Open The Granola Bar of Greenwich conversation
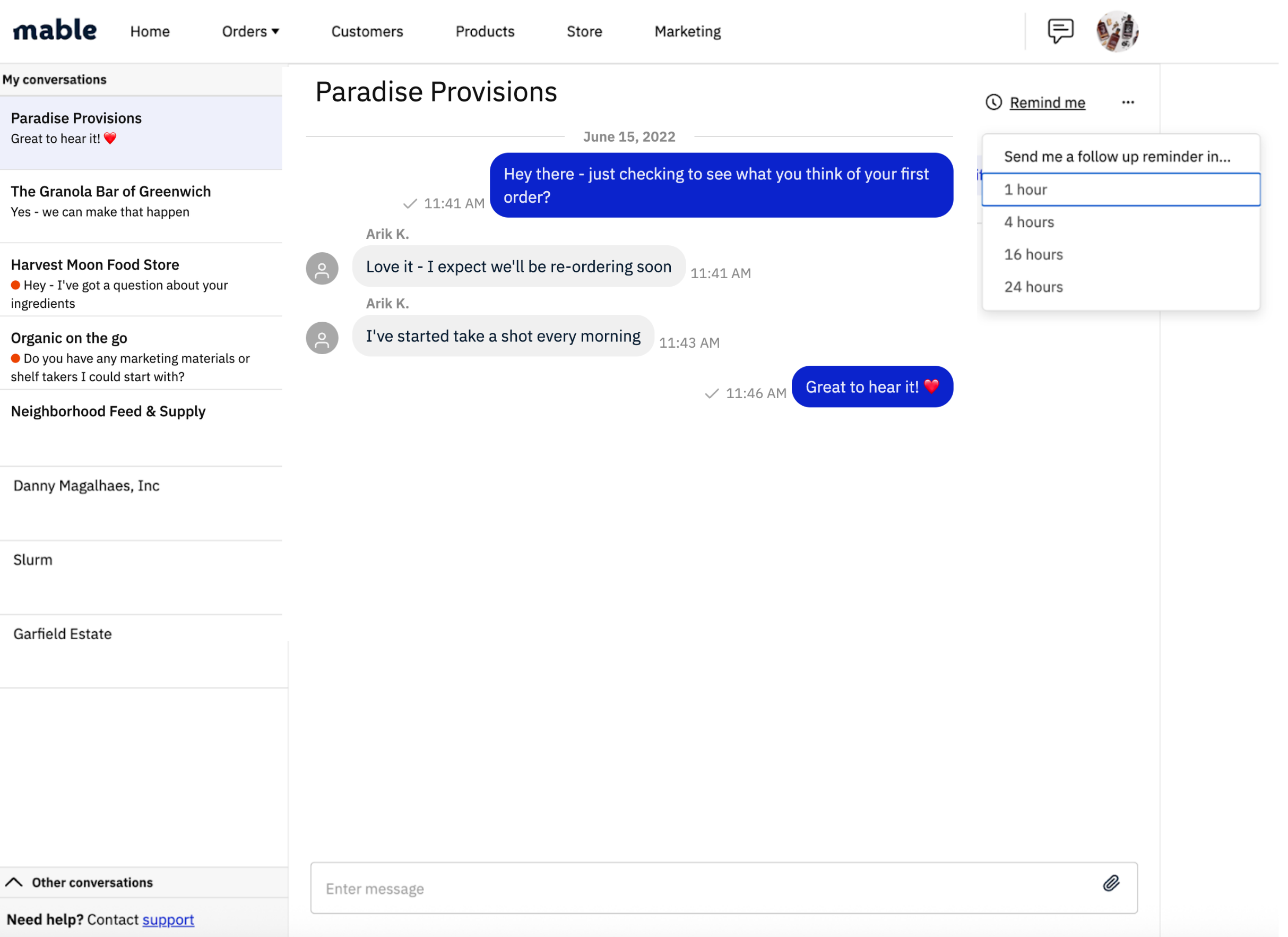This screenshot has width=1288, height=937. (141, 205)
